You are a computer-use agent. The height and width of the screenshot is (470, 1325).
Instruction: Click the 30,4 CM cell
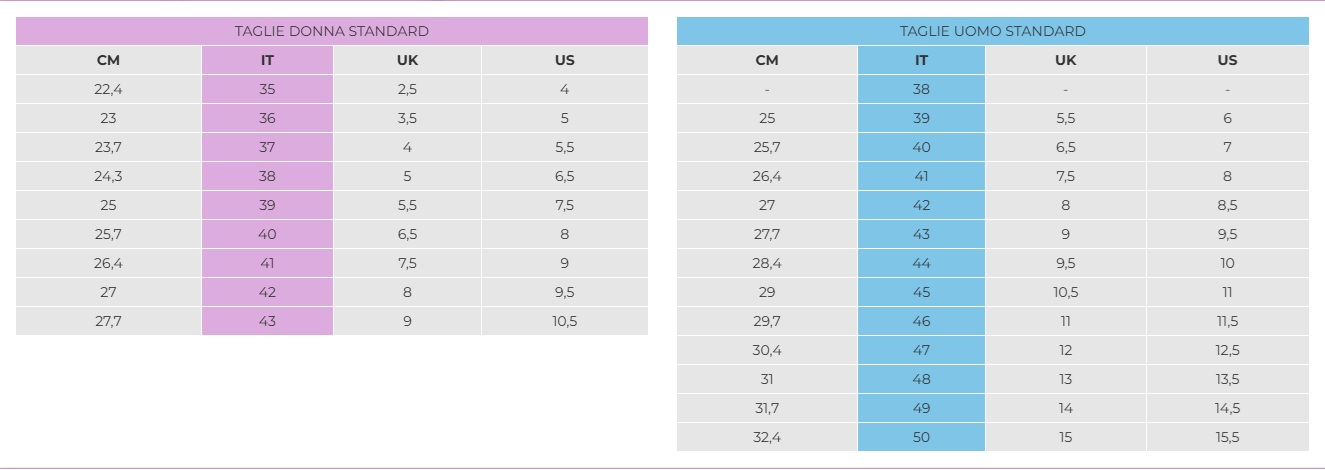pyautogui.click(x=766, y=350)
